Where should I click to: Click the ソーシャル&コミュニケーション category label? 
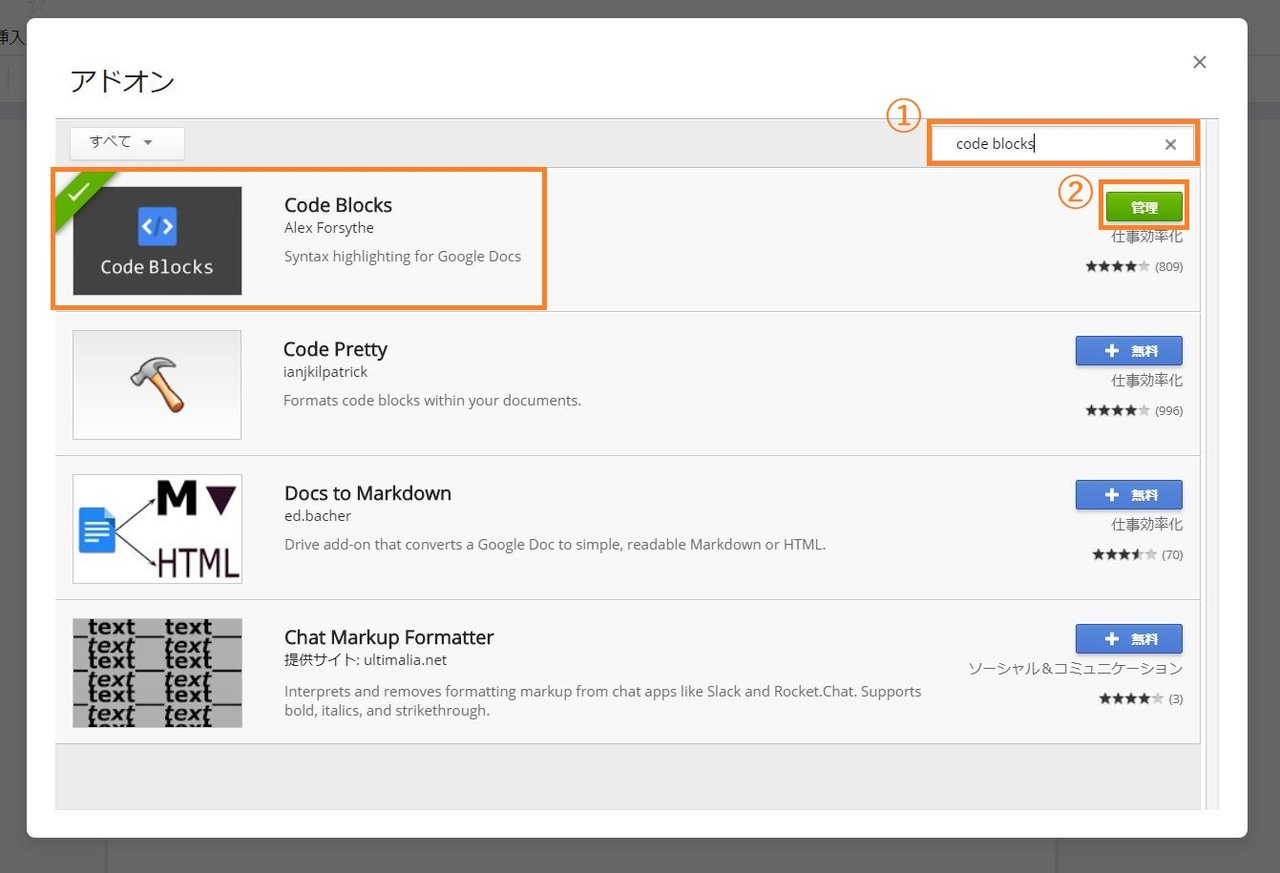pyautogui.click(x=1075, y=669)
